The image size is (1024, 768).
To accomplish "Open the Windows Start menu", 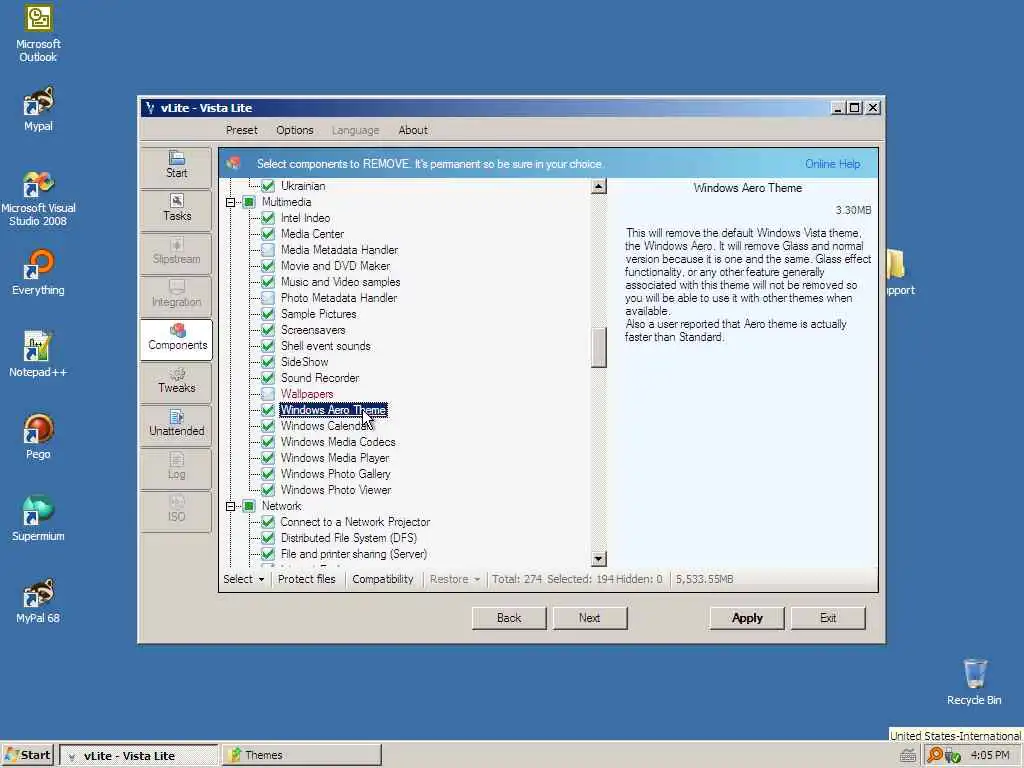I will coord(27,756).
